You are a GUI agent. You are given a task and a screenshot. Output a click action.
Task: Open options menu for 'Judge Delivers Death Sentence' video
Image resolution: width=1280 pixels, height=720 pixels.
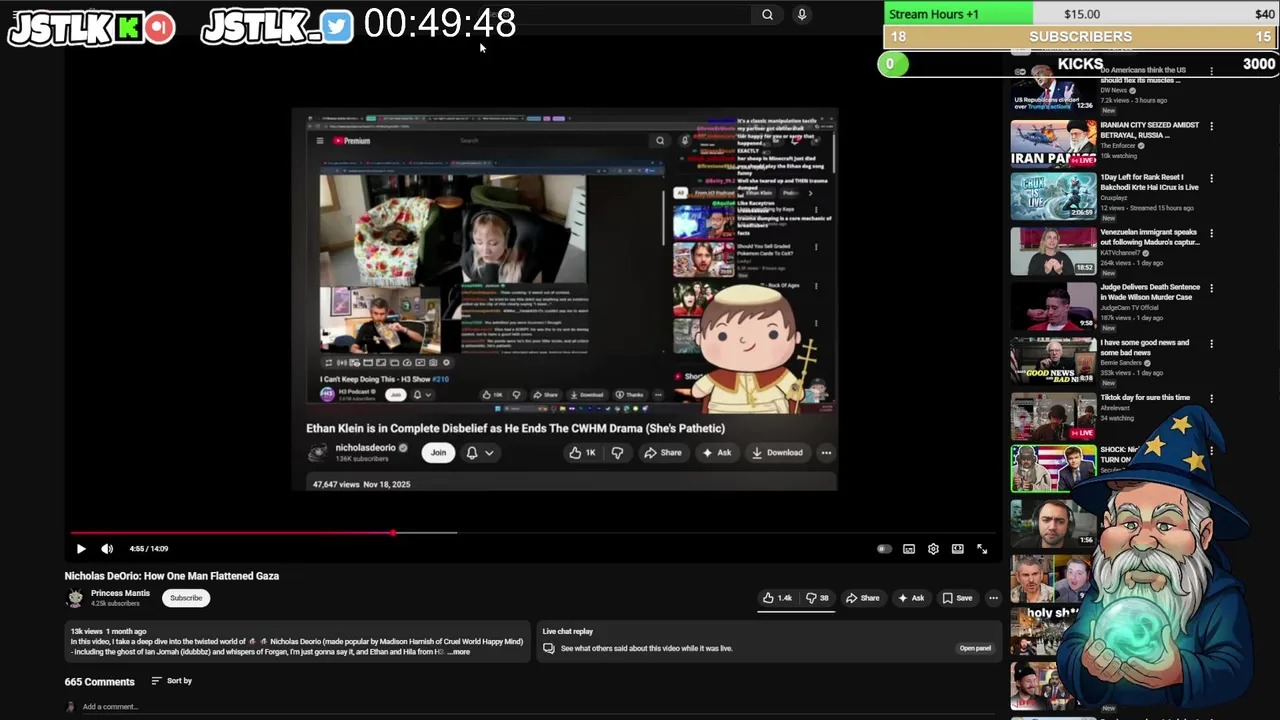pos(1211,288)
